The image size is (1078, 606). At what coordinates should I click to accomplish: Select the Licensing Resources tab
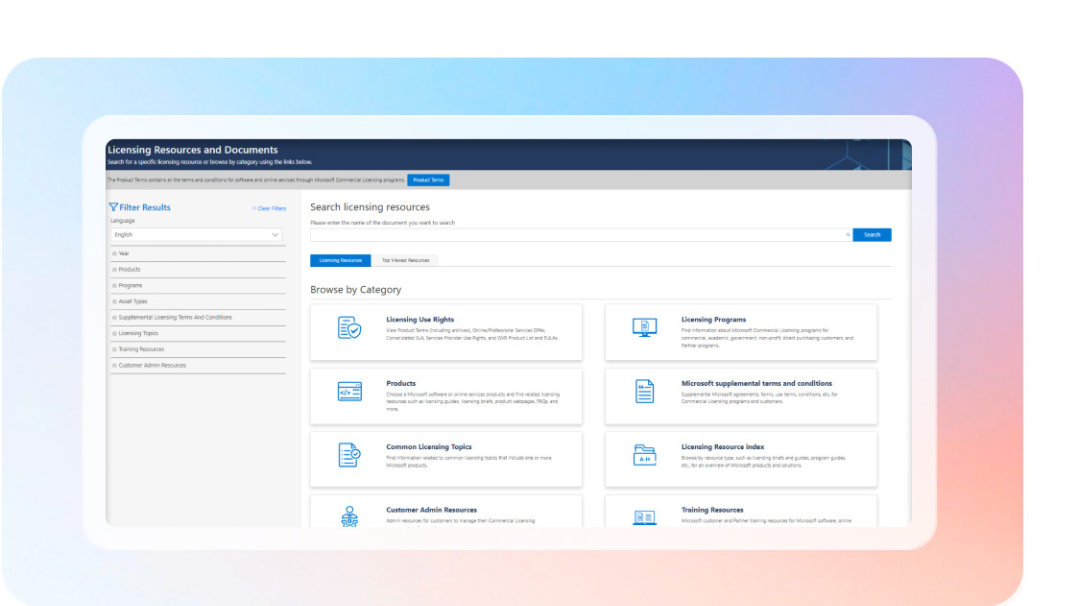[340, 260]
